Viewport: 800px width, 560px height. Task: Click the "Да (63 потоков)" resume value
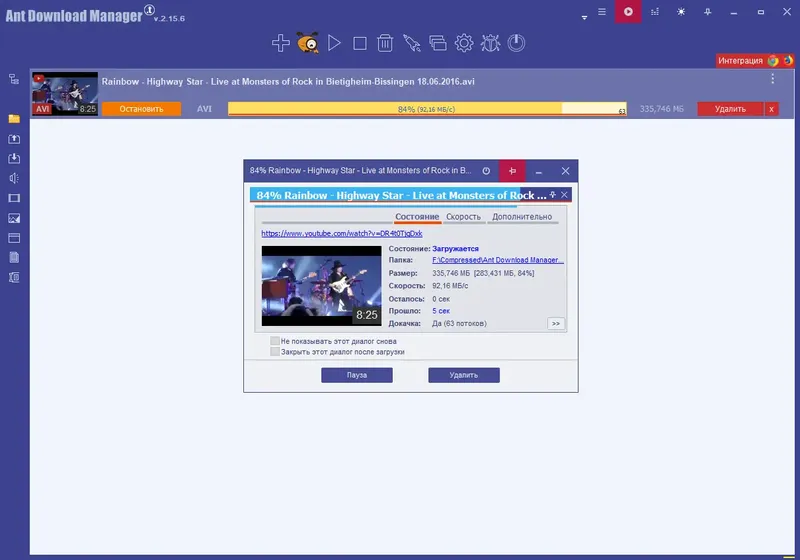tap(459, 324)
